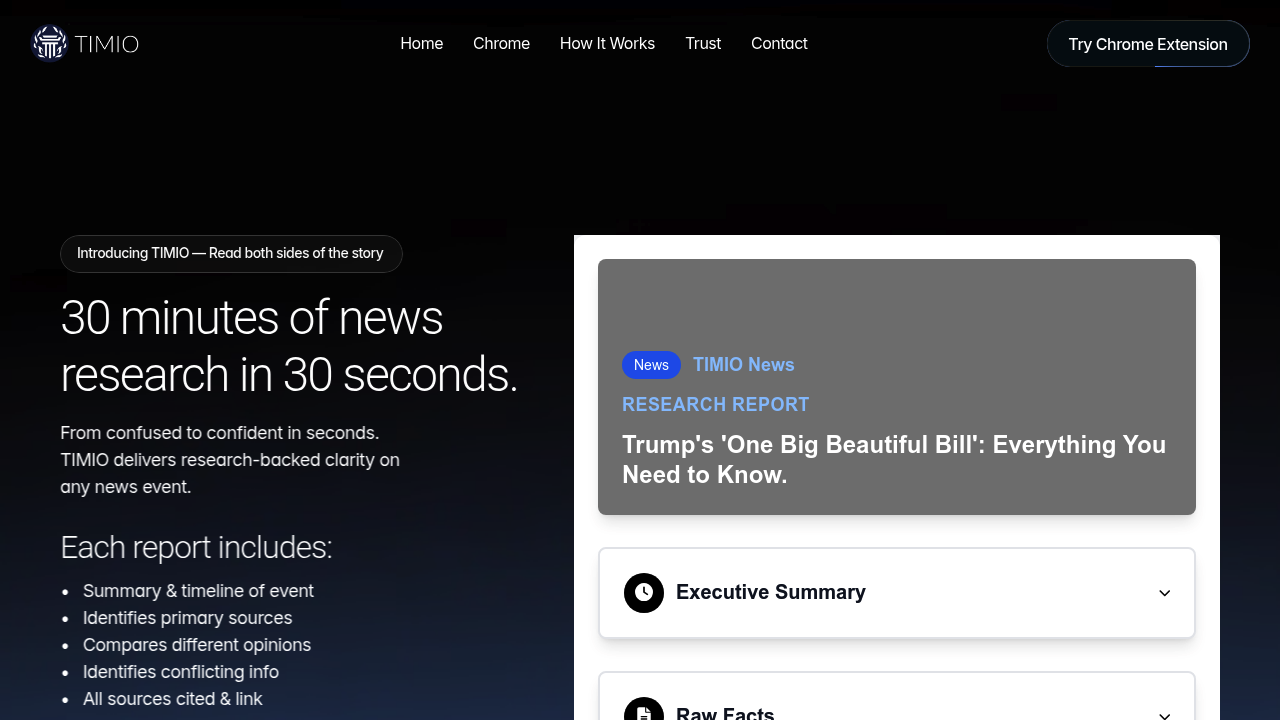
Task: Click the chevron on the Executive Summary card
Action: point(1164,593)
